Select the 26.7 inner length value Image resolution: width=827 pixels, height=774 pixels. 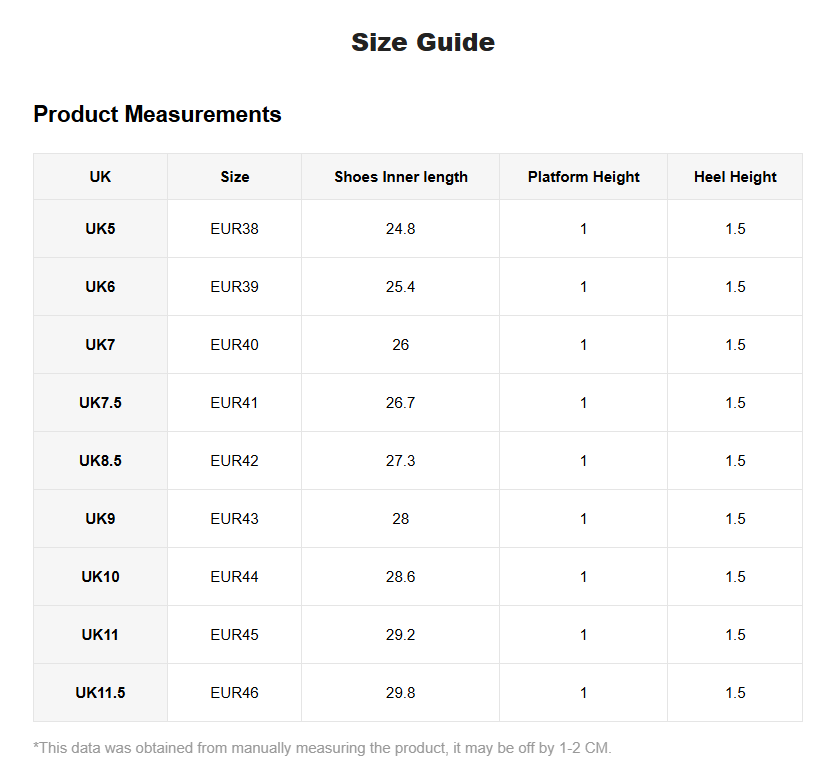[x=401, y=403]
